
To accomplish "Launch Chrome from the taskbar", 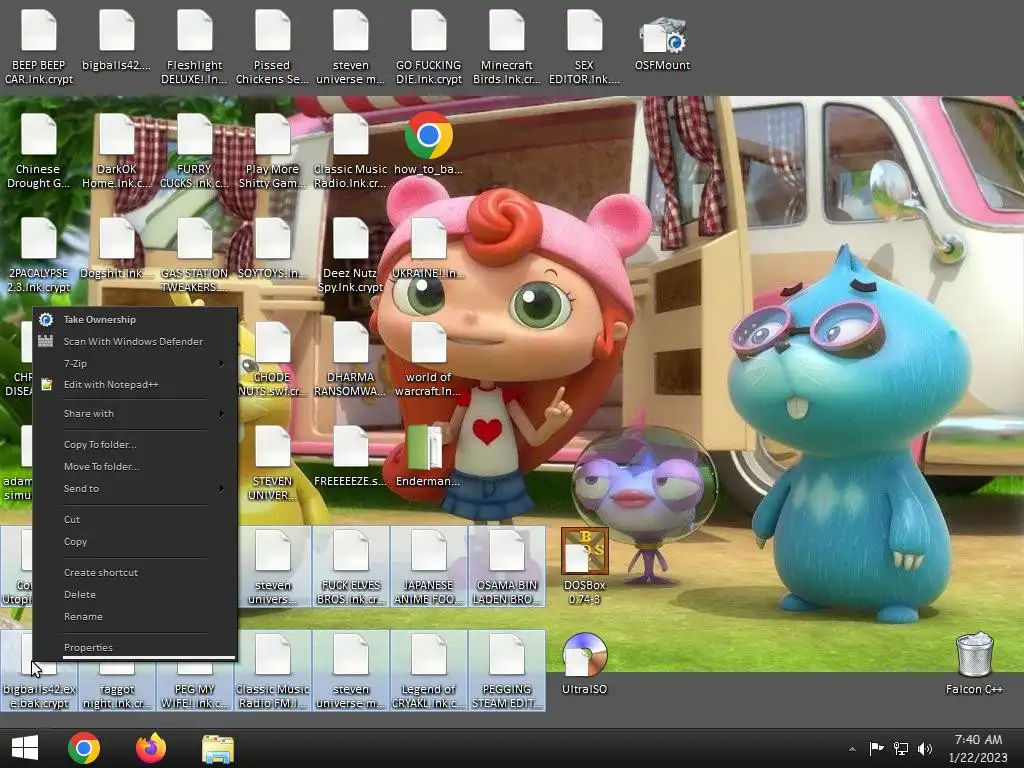I will pos(84,748).
